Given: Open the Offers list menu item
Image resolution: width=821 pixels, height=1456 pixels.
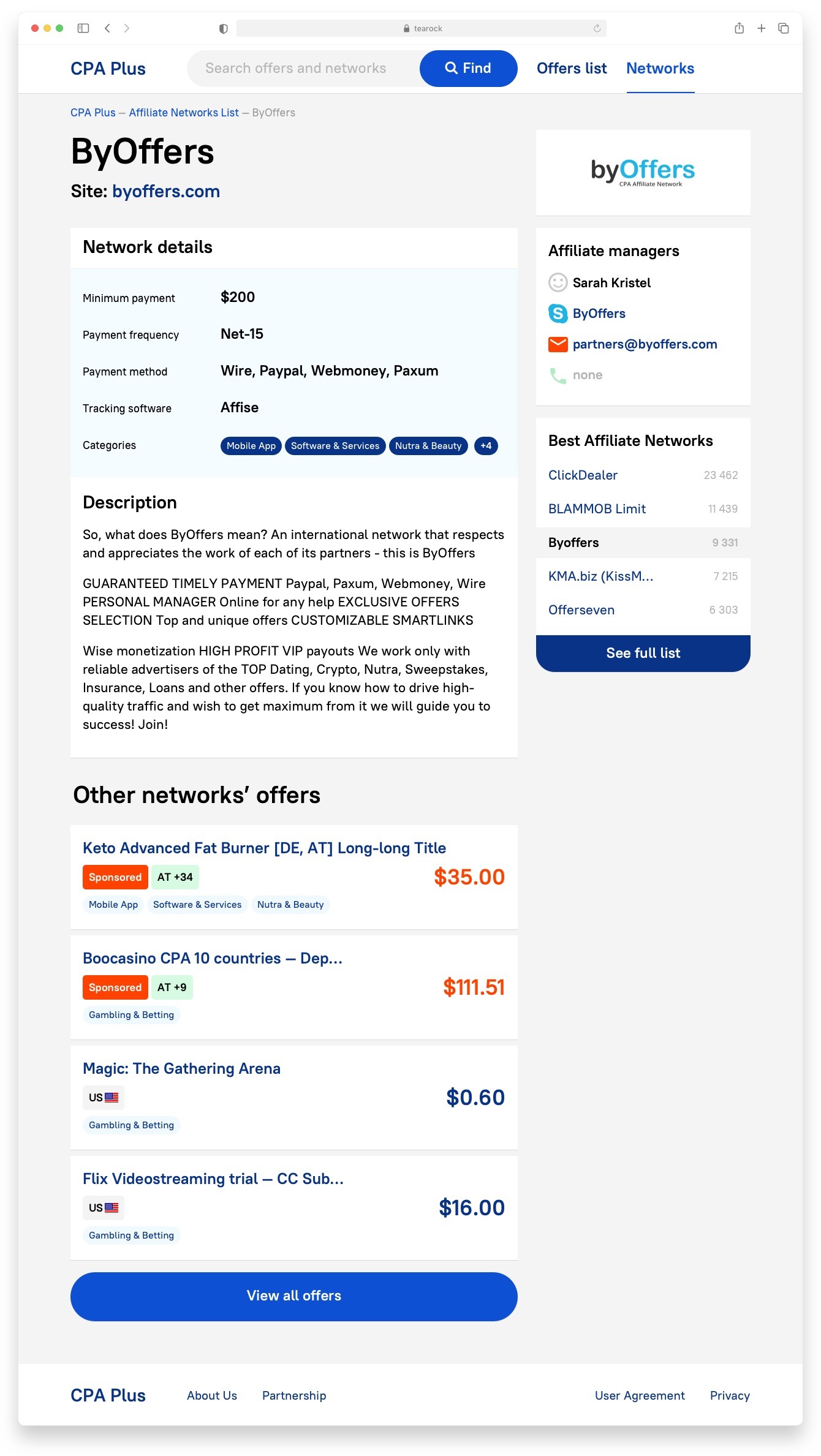Looking at the screenshot, I should (572, 69).
